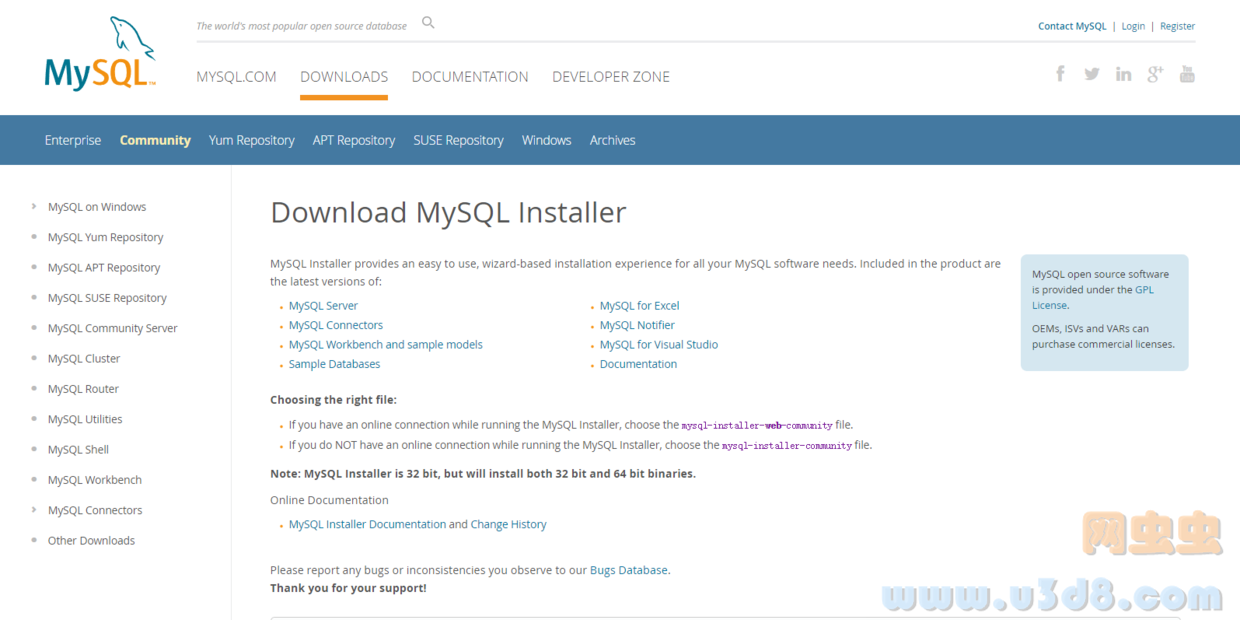
Task: Open the YouTube icon
Action: 1187,74
